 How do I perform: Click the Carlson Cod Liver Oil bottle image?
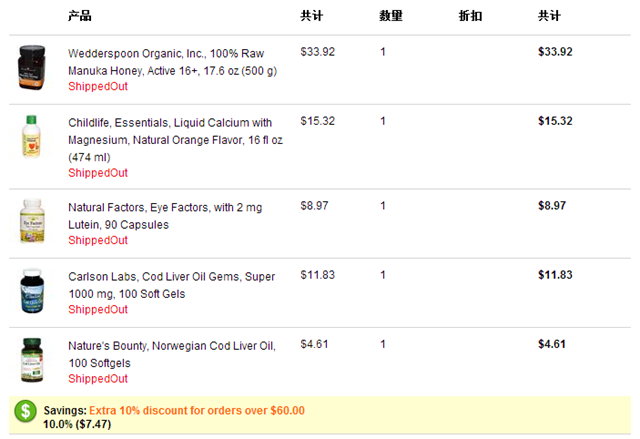click(32, 290)
